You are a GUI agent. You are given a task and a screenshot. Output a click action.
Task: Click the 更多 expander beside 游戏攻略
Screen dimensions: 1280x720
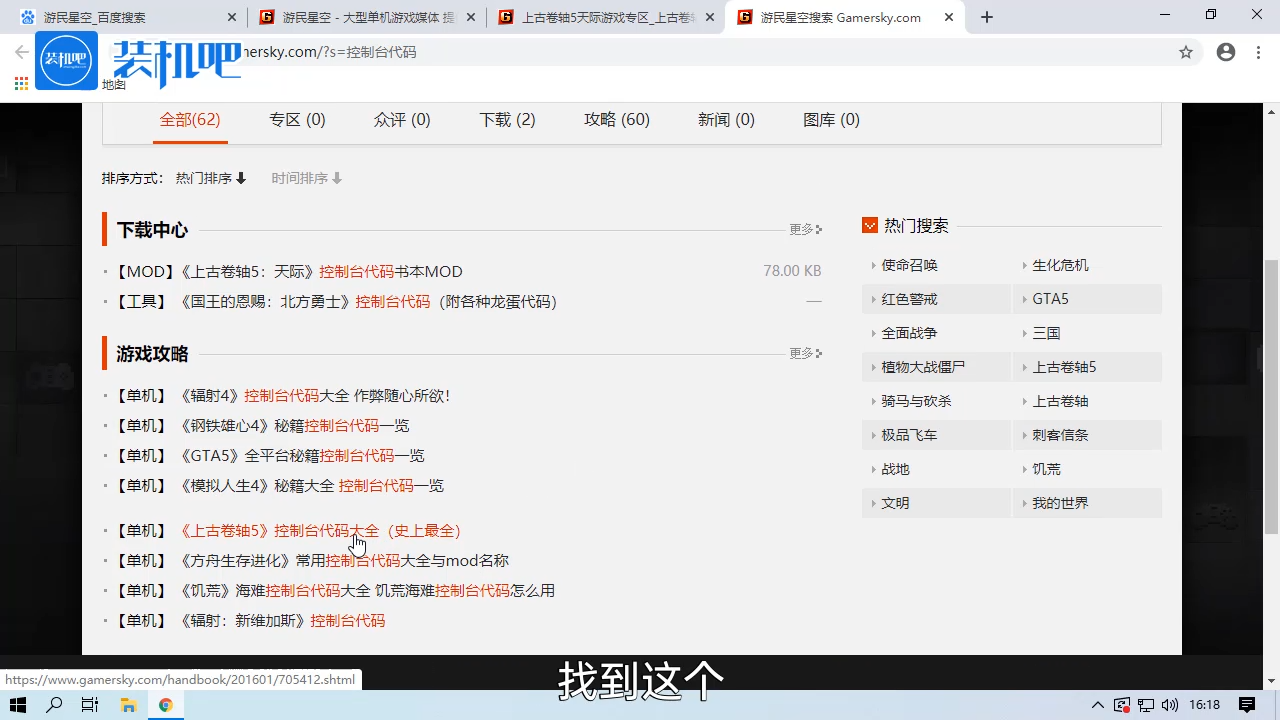coord(803,353)
